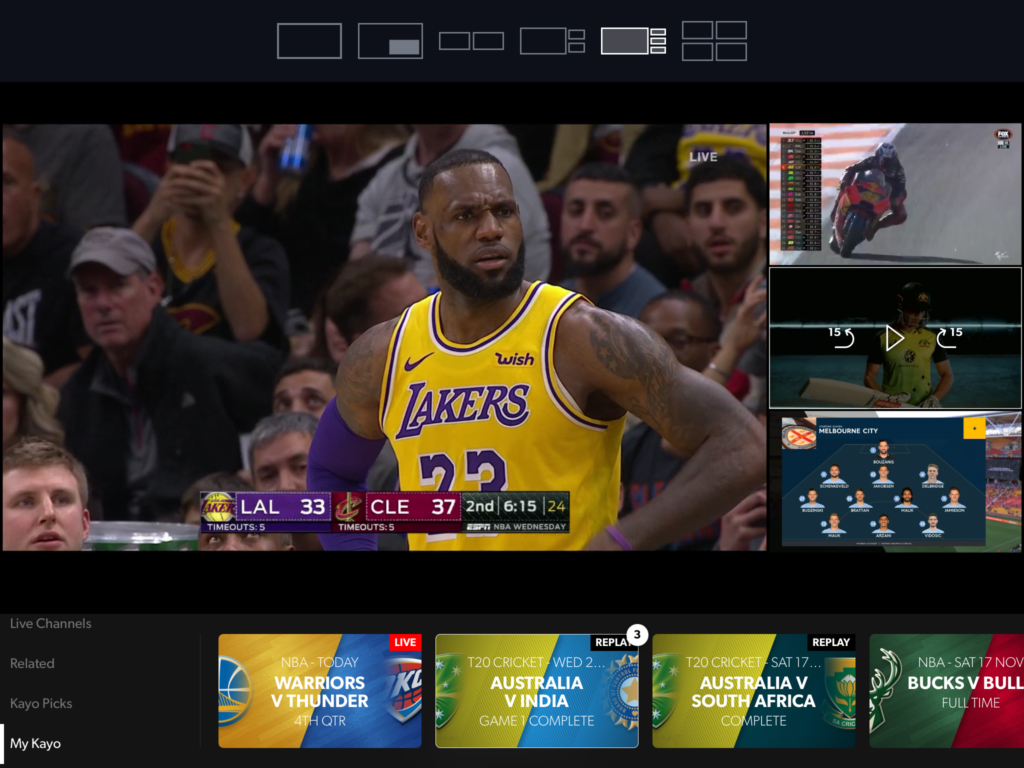Switch to the two side-by-side screens layout
The image size is (1024, 768).
tap(471, 41)
